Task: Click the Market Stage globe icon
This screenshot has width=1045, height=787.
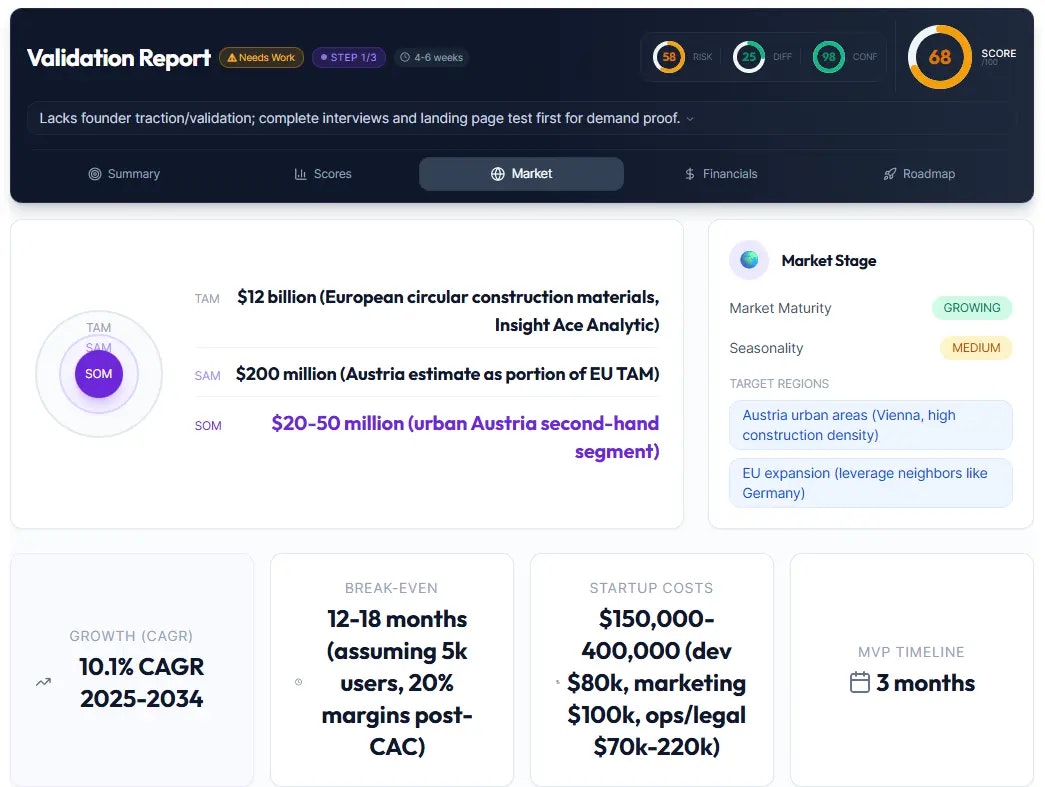Action: click(748, 259)
